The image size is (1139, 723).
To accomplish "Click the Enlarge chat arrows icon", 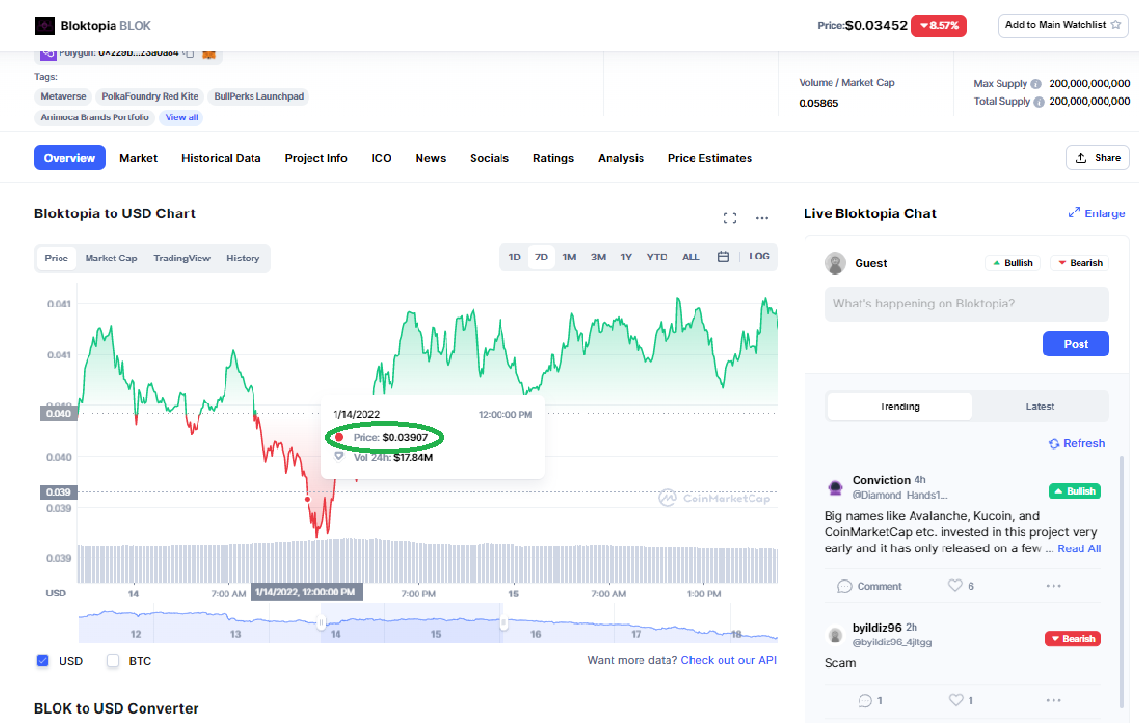I will coord(1074,213).
